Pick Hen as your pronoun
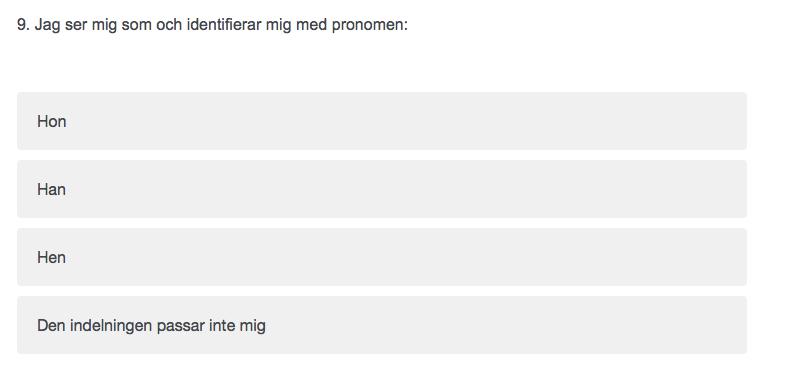 point(382,257)
